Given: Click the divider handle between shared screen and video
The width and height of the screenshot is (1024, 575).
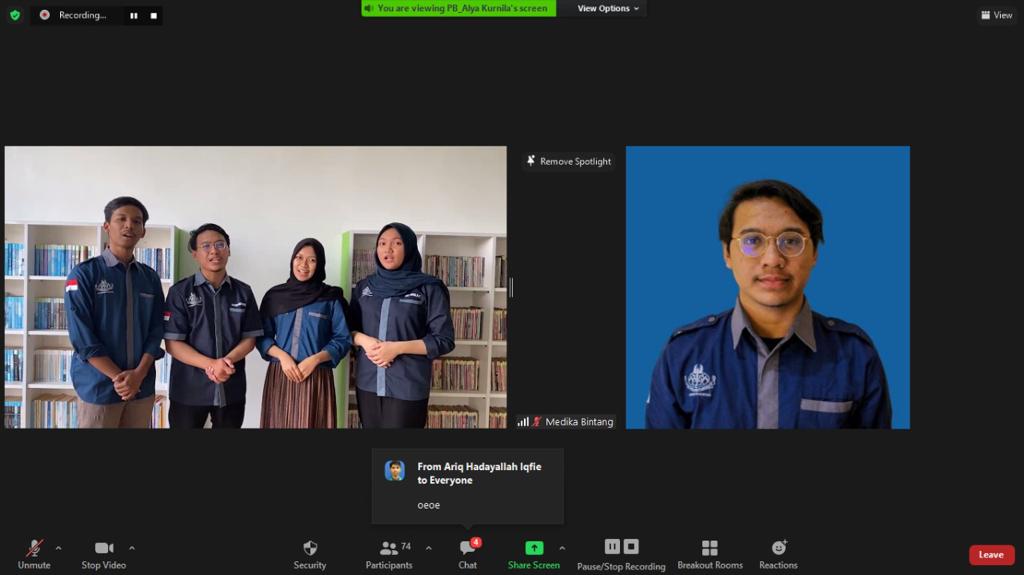Looking at the screenshot, I should click(511, 288).
